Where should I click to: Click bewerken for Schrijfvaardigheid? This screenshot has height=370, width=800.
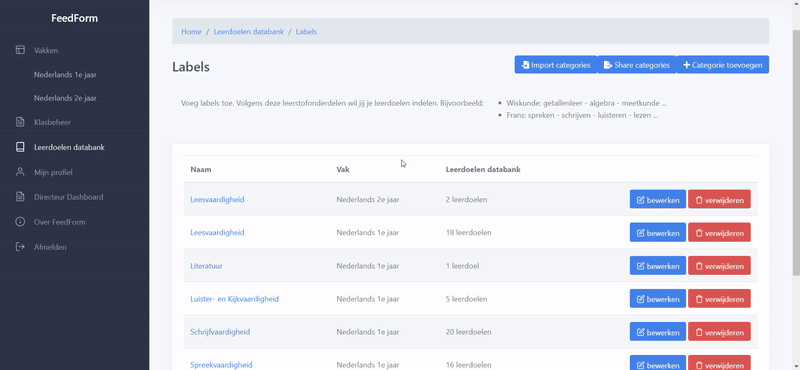658,332
